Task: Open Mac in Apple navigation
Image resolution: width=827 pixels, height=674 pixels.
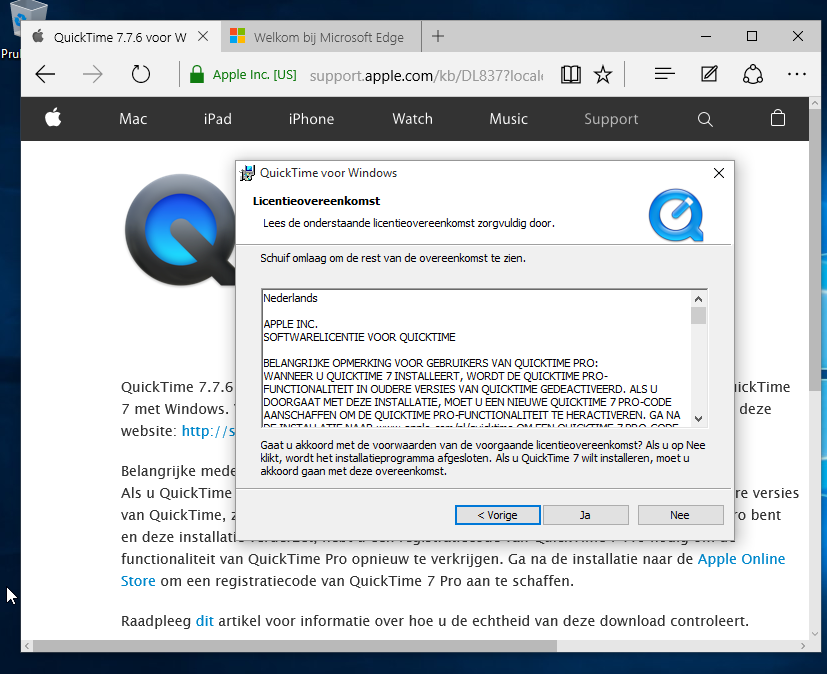Action: tap(133, 119)
